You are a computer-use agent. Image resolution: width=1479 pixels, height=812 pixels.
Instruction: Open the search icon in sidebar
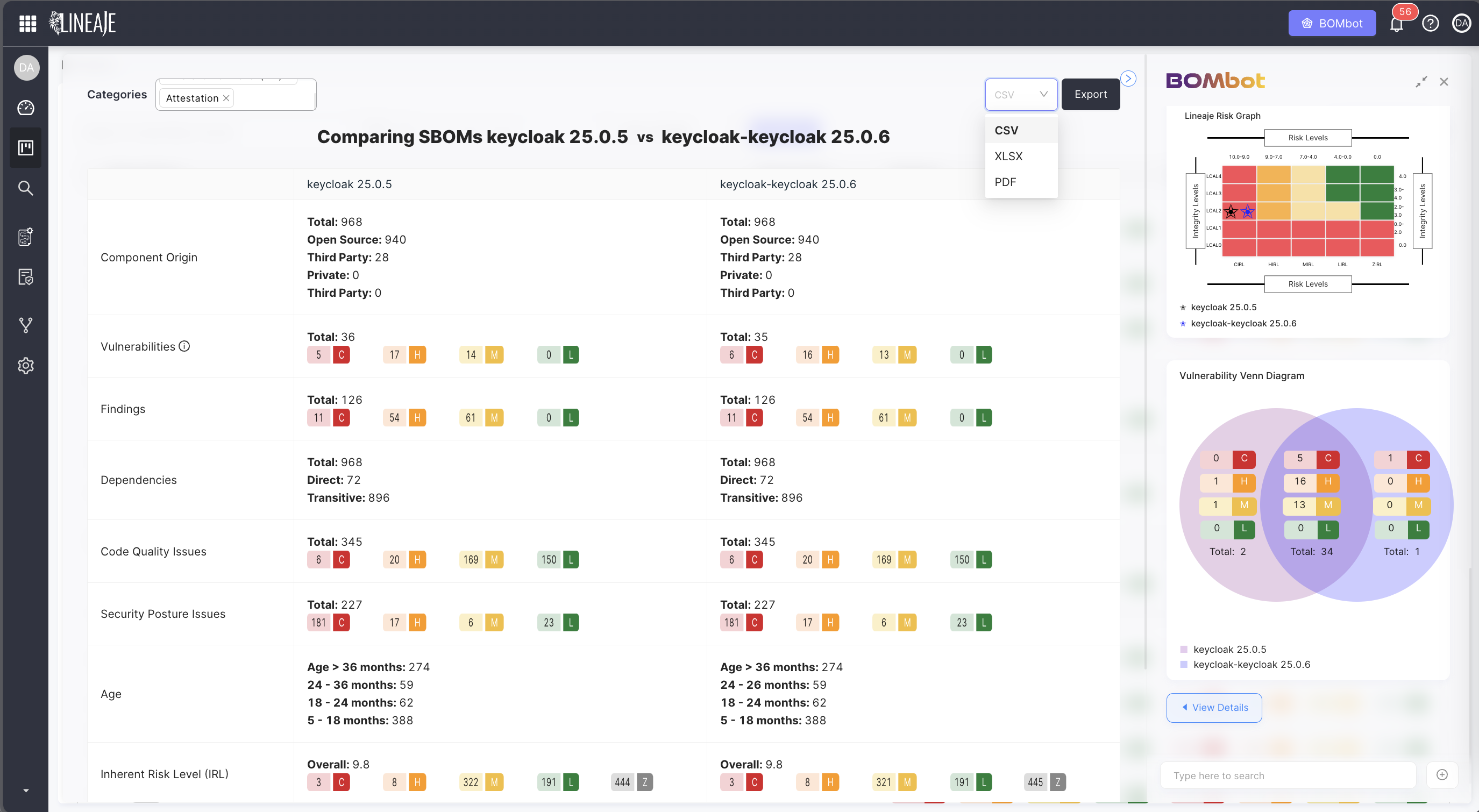pyautogui.click(x=25, y=188)
